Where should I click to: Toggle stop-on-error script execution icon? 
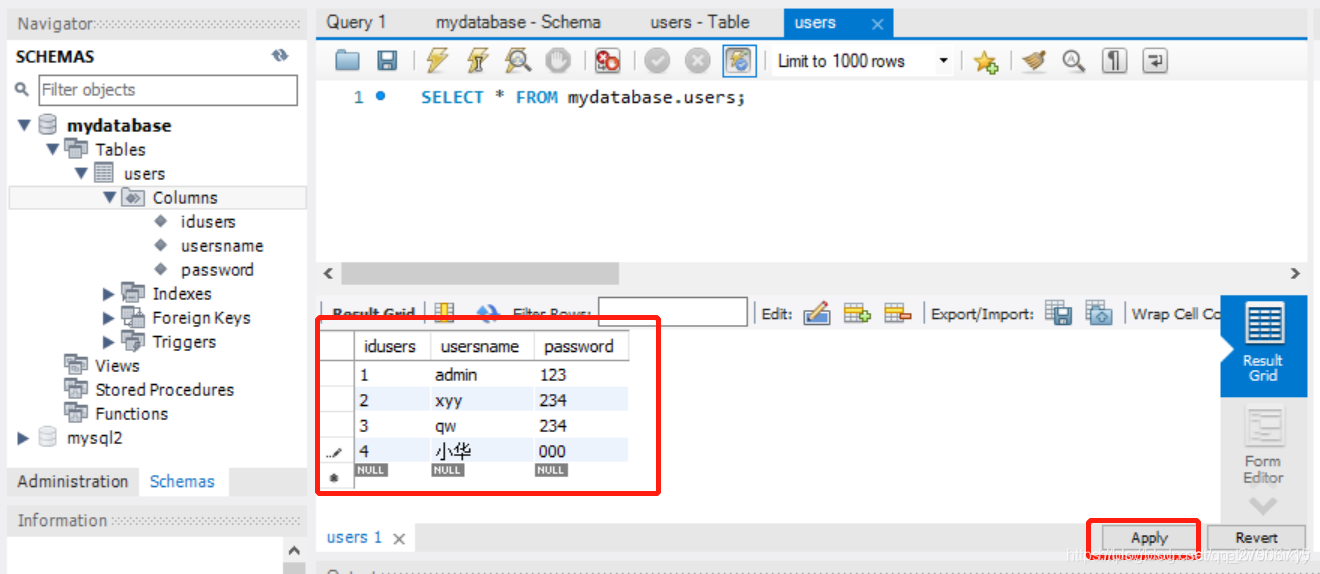click(607, 61)
